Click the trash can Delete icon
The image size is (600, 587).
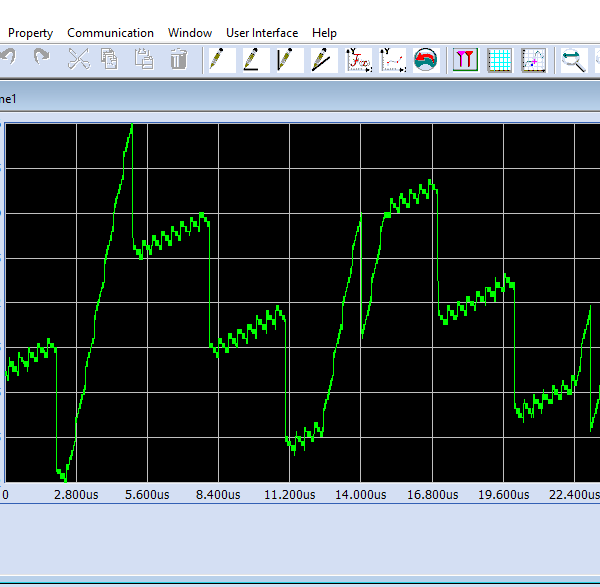[178, 60]
